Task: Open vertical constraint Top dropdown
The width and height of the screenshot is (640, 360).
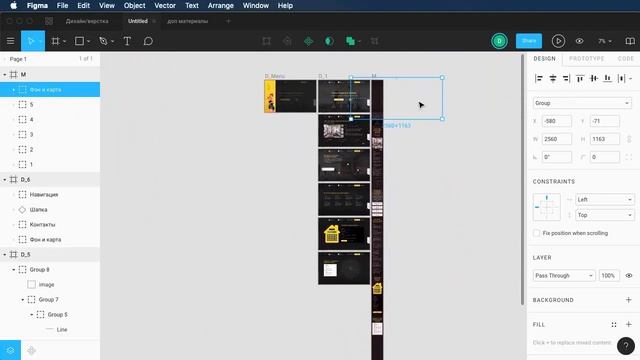Action: (604, 215)
